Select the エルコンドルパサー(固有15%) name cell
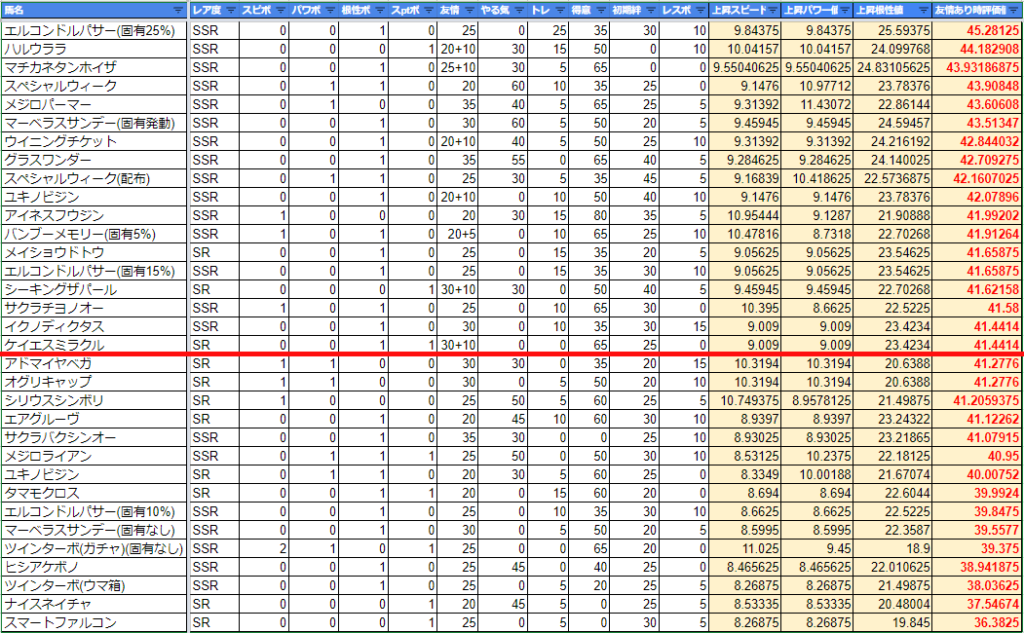 [x=95, y=270]
